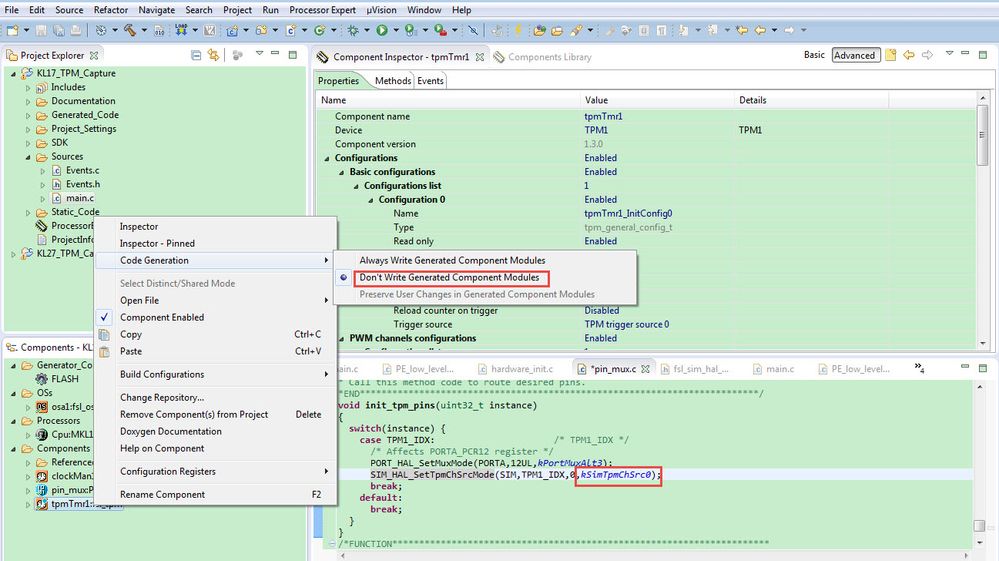Expand the Generated_Code folder

27,115
